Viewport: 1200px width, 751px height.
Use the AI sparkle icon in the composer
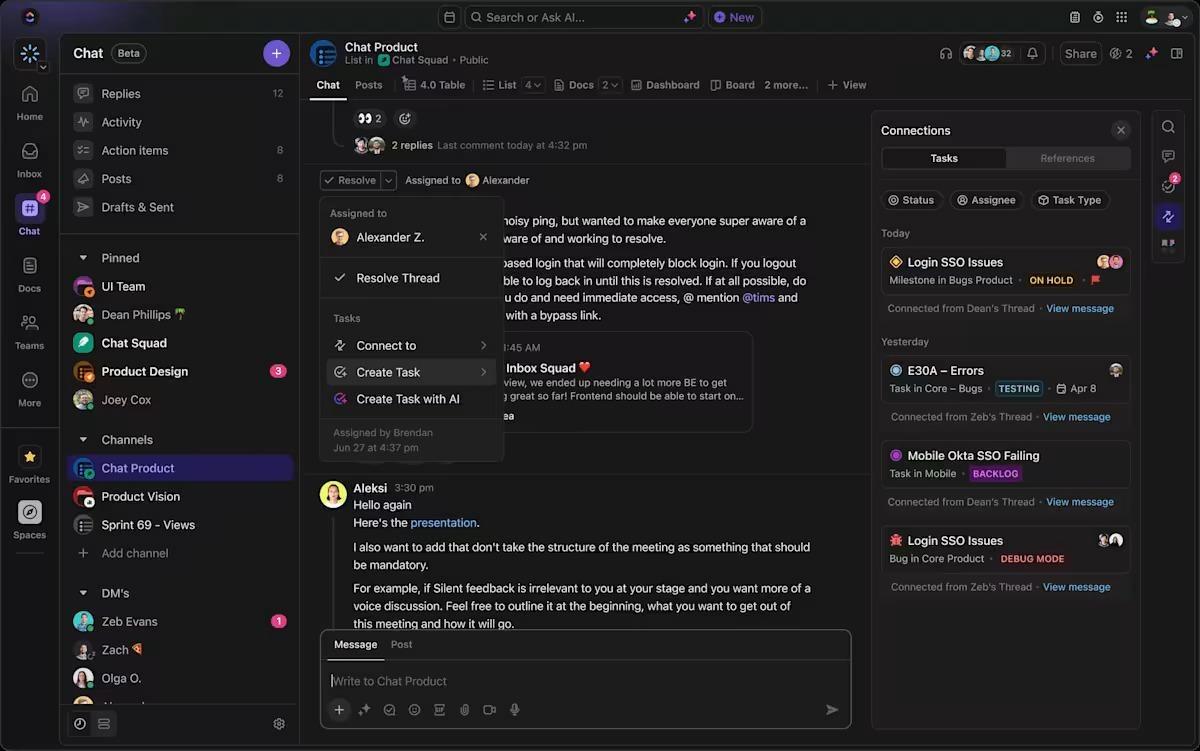364,710
